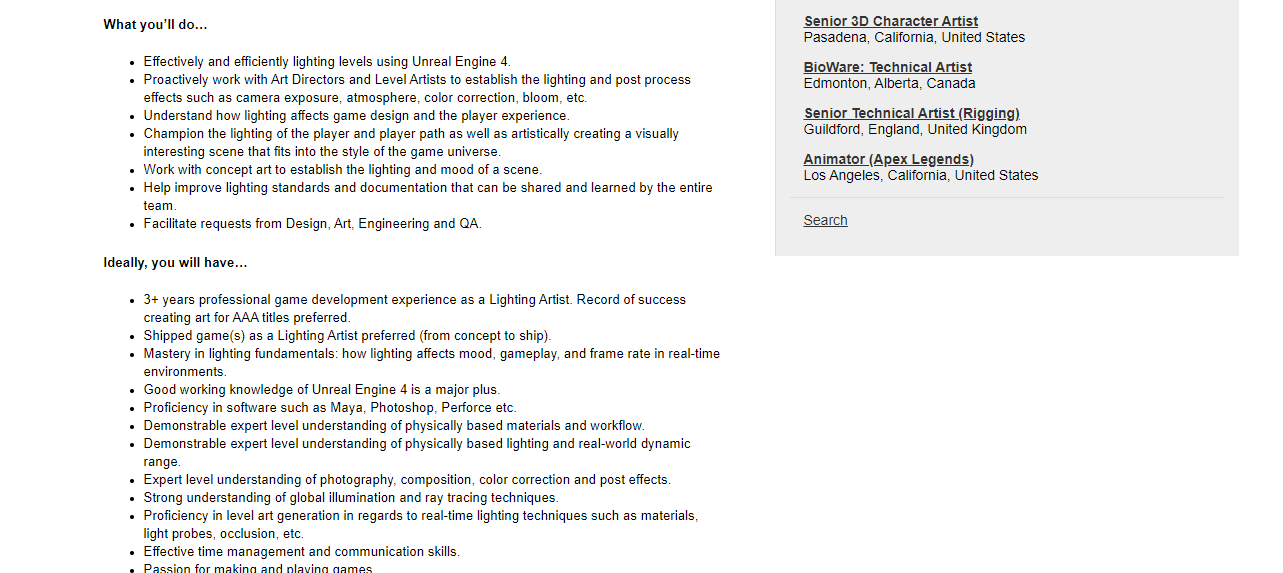Screen dimensions: 1283x573
Task: Click the effective time management bullet
Action: pos(301,551)
